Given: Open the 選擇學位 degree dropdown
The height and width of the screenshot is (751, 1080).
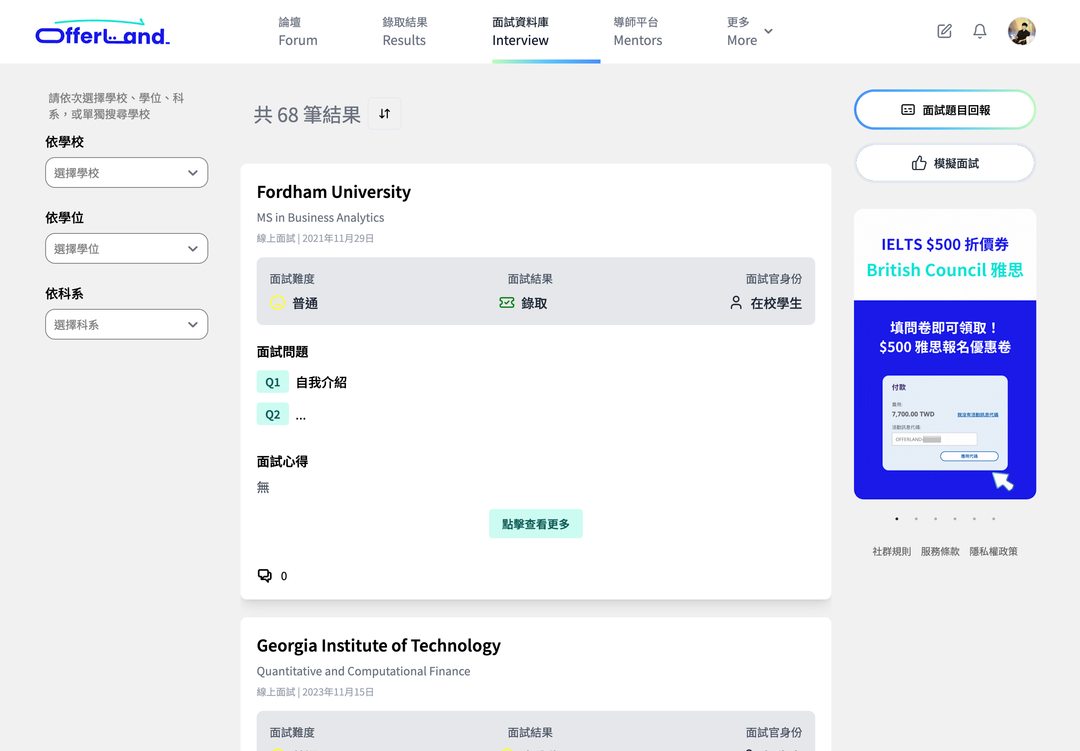Looking at the screenshot, I should tap(127, 249).
